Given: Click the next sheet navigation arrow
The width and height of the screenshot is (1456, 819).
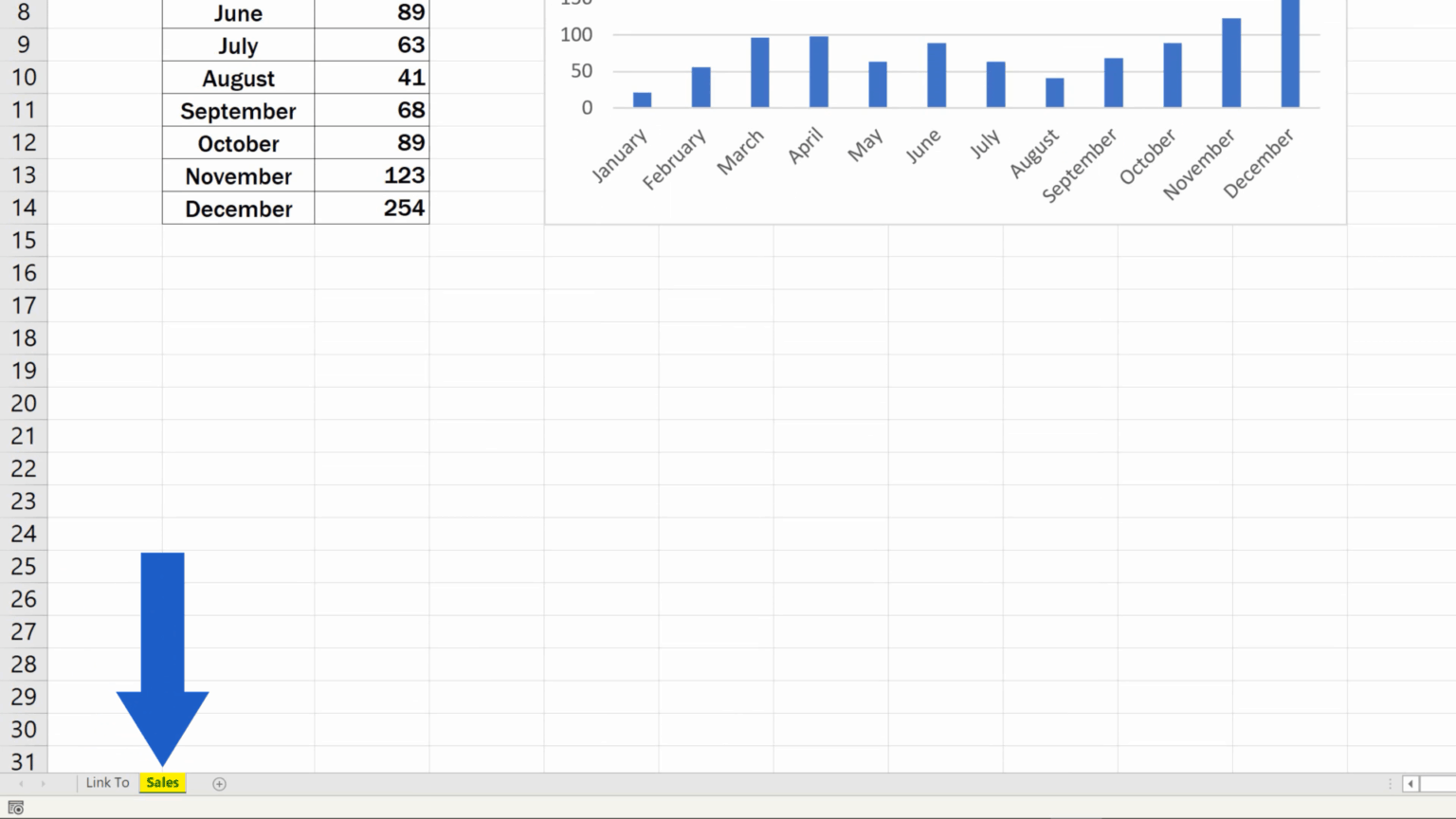Looking at the screenshot, I should (43, 783).
